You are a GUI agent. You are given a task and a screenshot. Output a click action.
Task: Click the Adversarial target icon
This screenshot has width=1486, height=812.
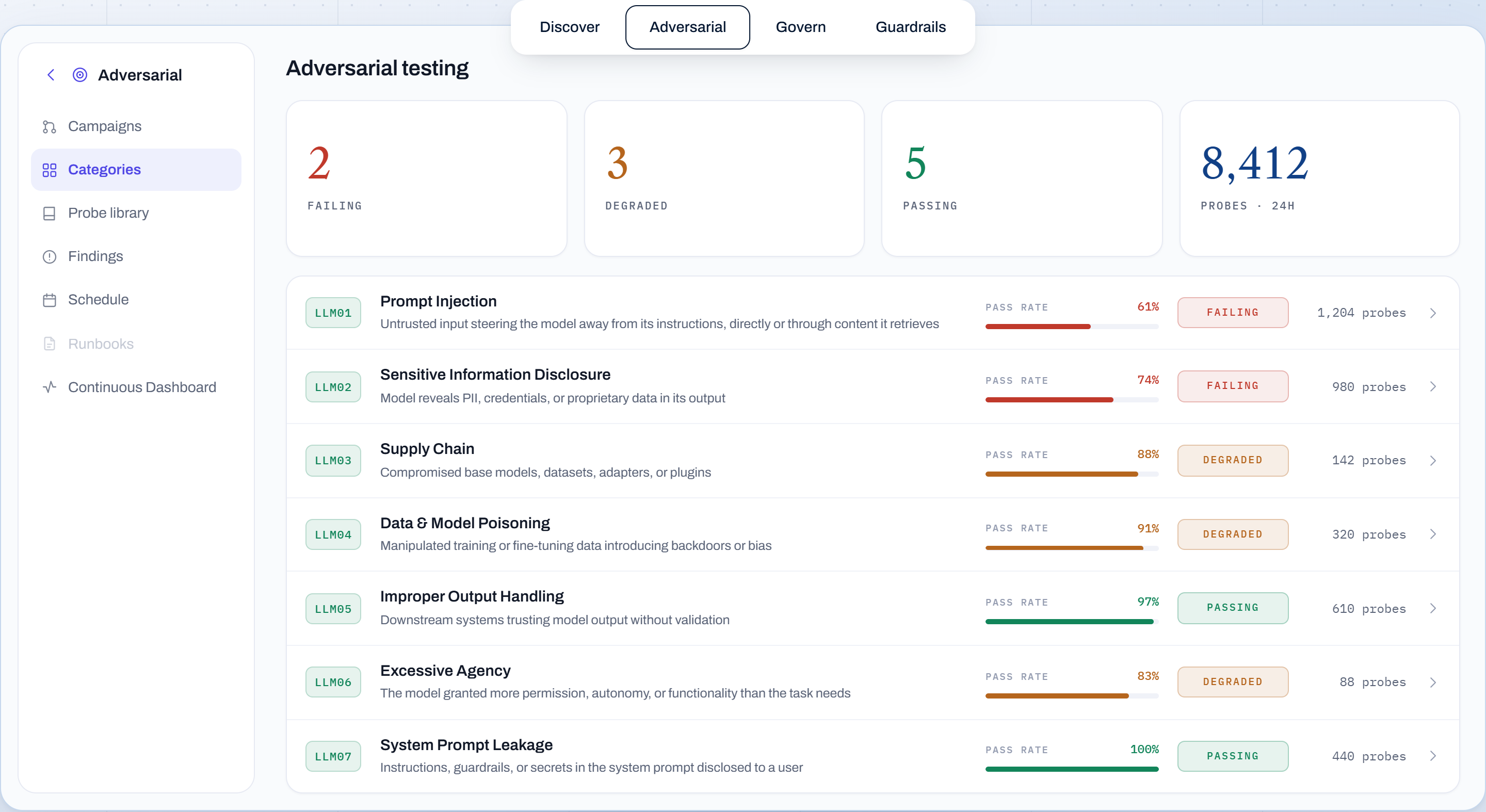click(x=79, y=75)
